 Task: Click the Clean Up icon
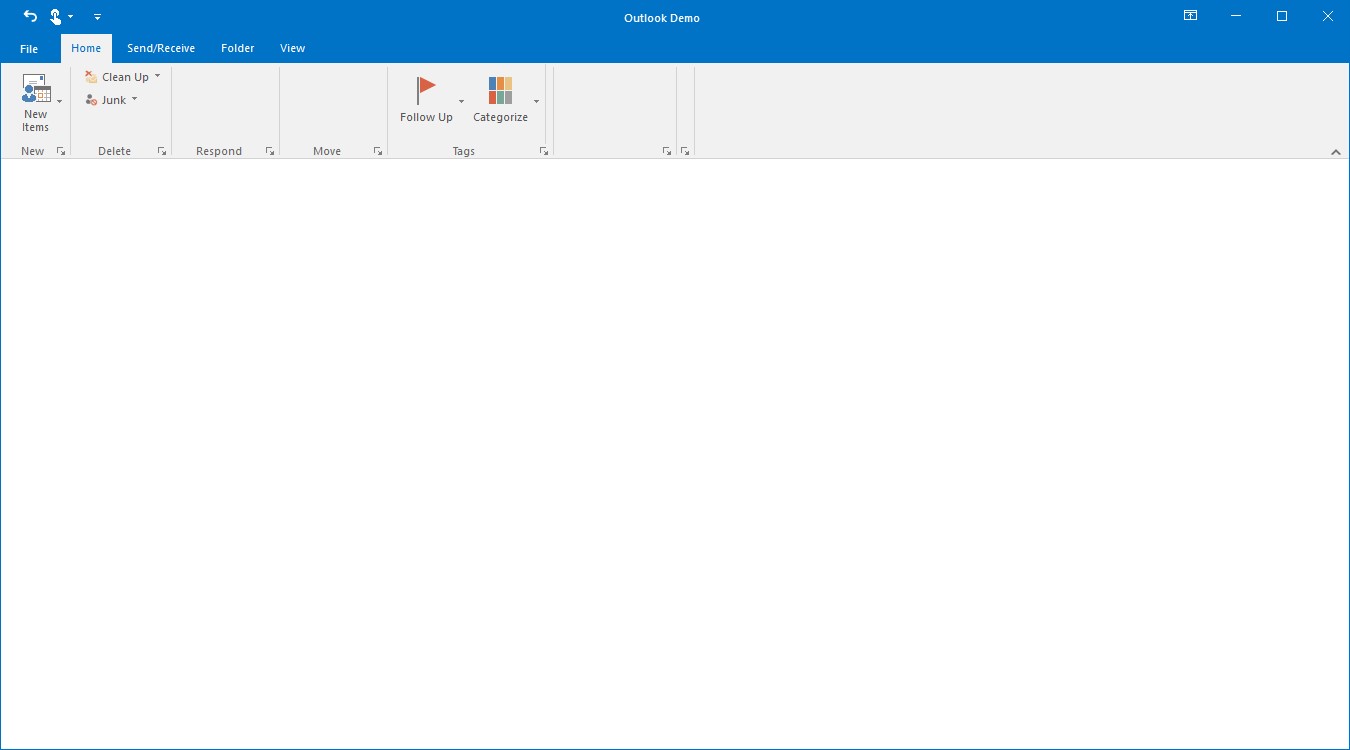[x=91, y=76]
